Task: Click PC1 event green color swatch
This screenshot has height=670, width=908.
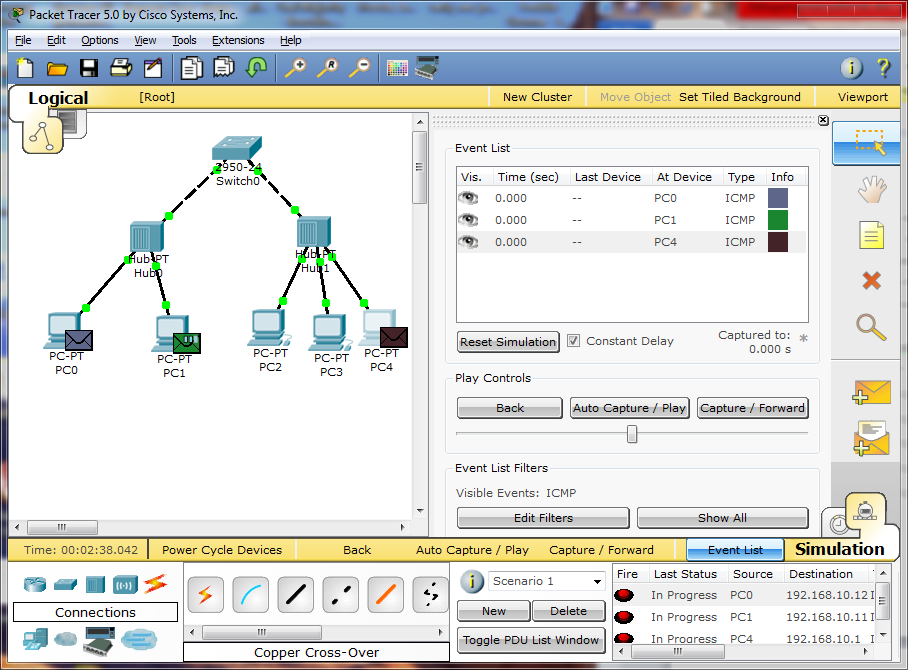Action: 778,220
